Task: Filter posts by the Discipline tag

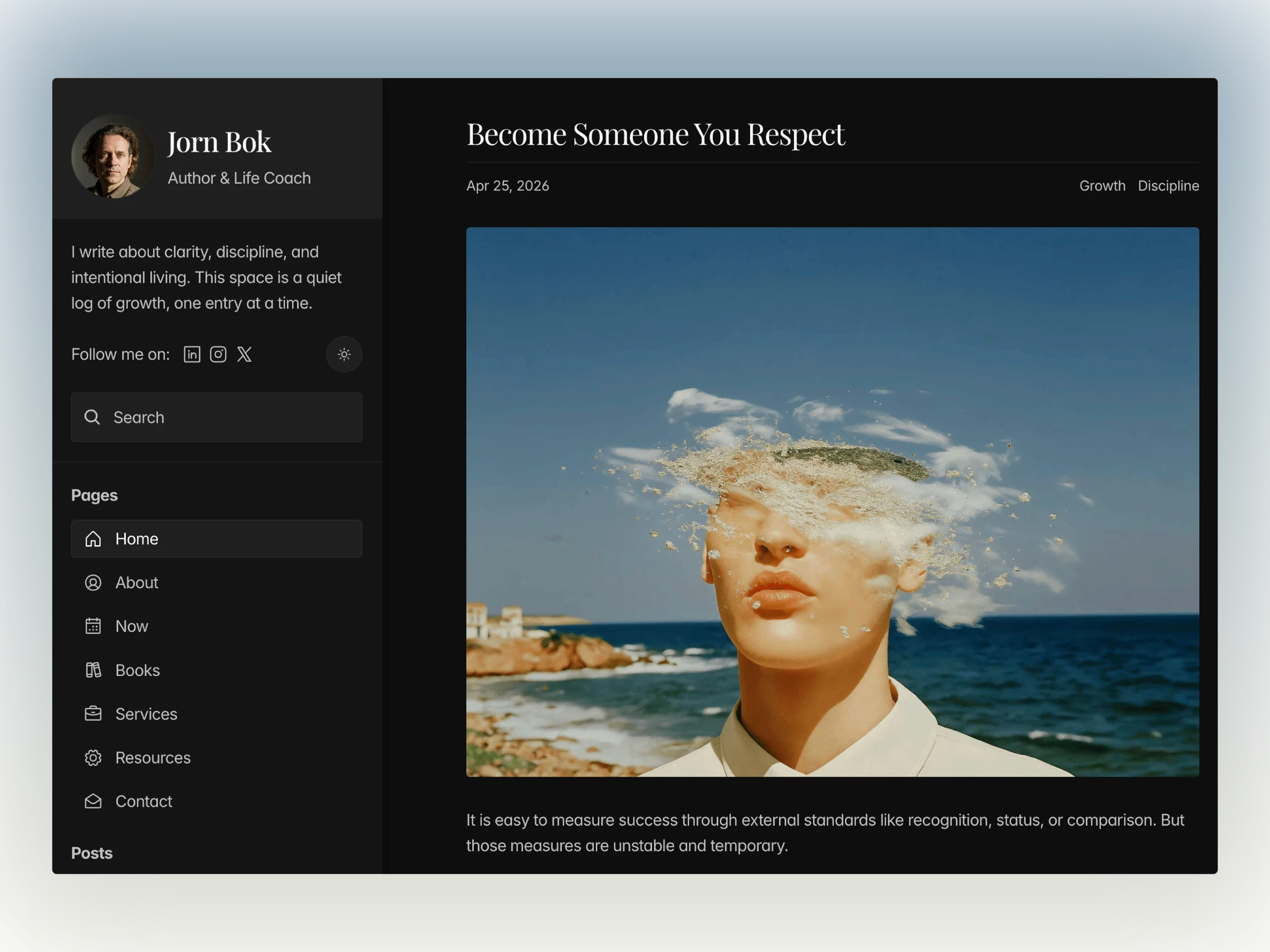Action: coord(1168,186)
